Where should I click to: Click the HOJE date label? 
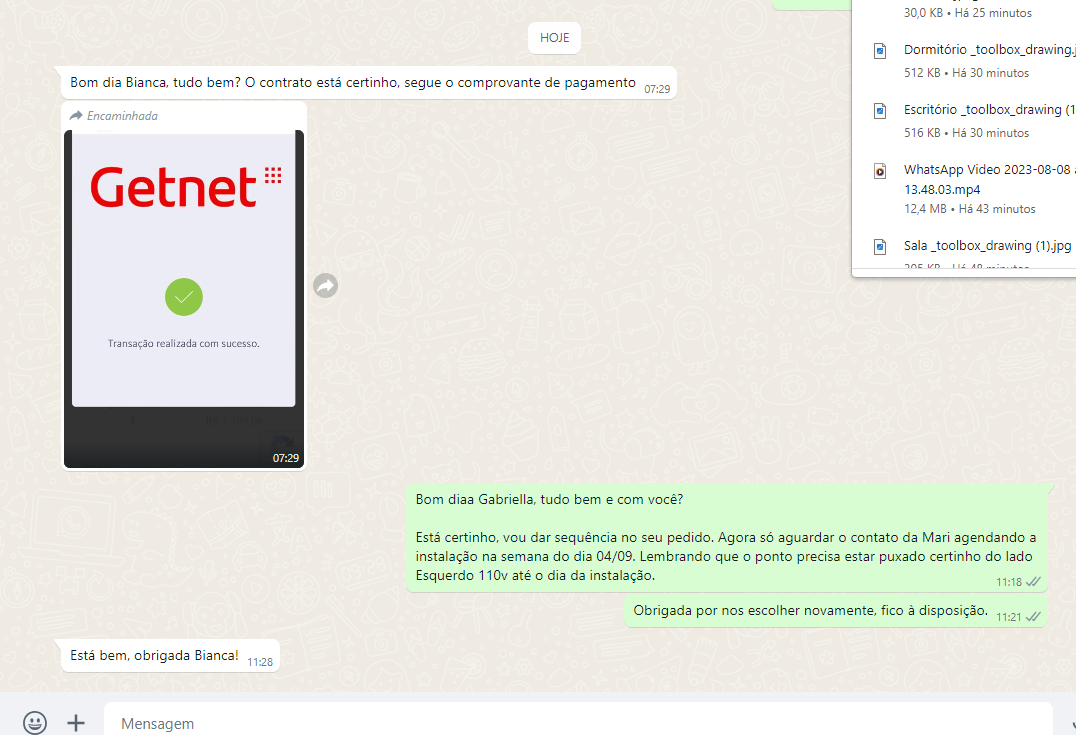coord(554,38)
